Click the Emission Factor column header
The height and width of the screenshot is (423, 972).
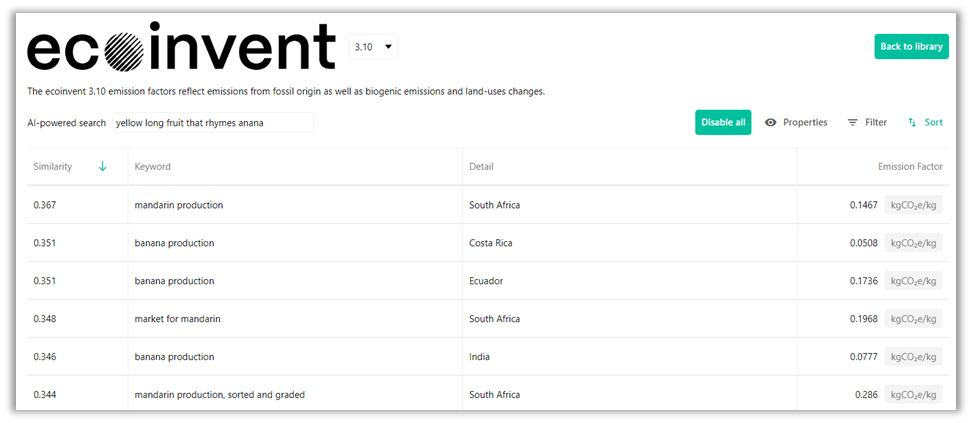(910, 167)
